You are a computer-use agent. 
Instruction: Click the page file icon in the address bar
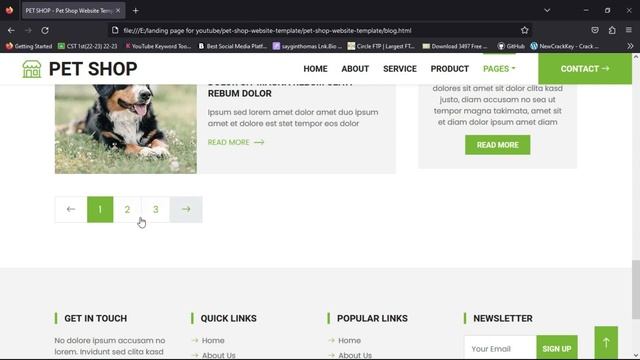tap(115, 30)
